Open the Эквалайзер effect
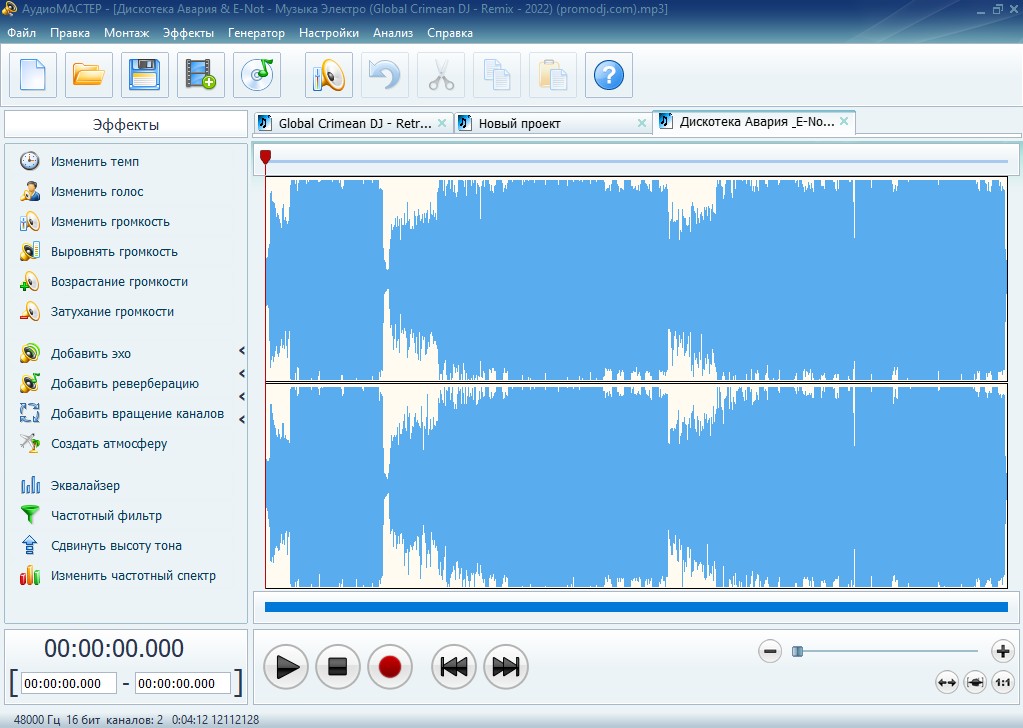This screenshot has width=1023, height=728. pos(85,486)
